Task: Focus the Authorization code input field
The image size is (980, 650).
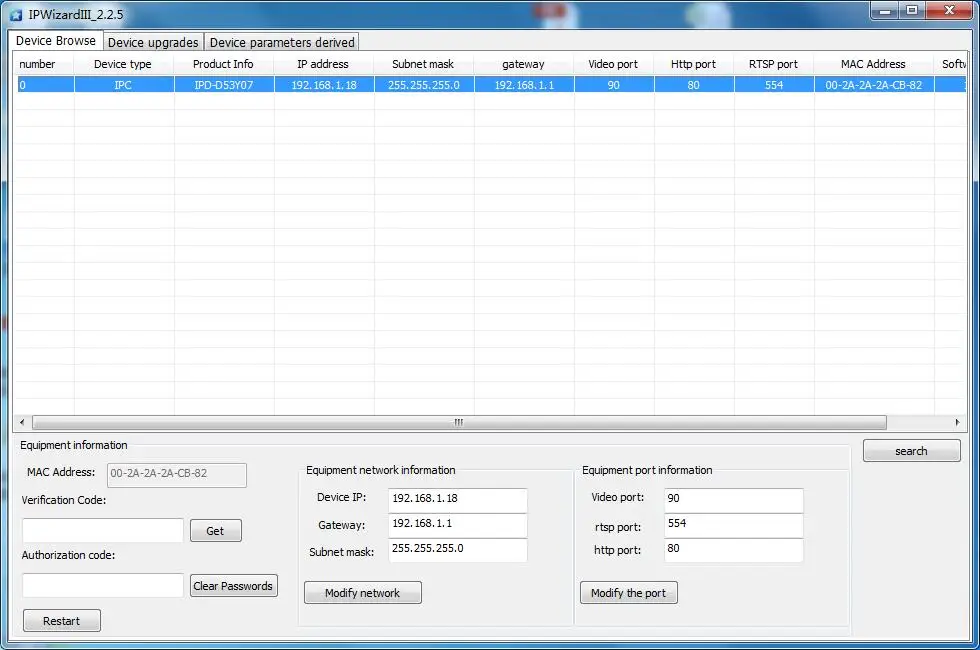Action: pyautogui.click(x=102, y=585)
